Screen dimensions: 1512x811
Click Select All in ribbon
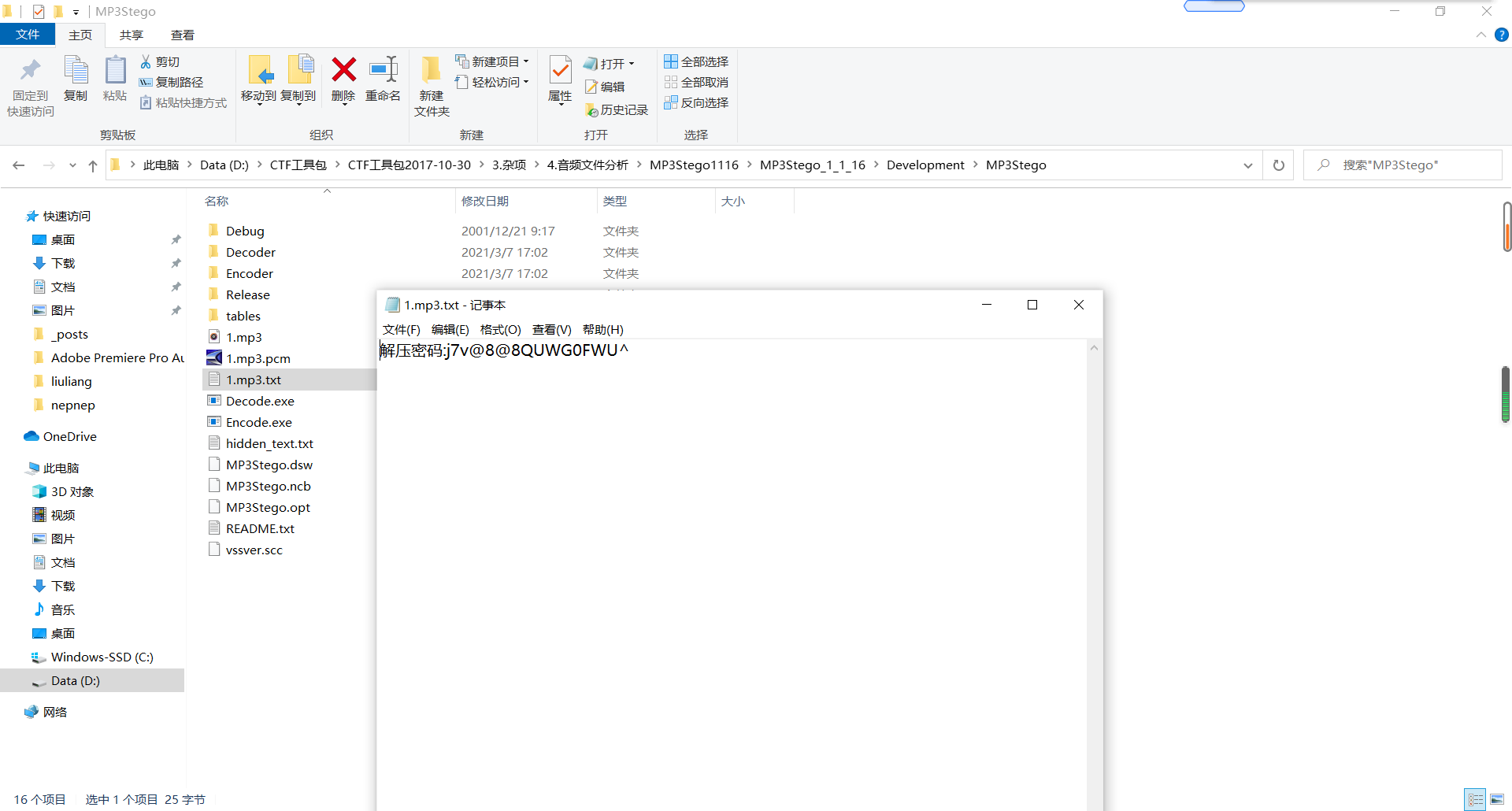696,61
